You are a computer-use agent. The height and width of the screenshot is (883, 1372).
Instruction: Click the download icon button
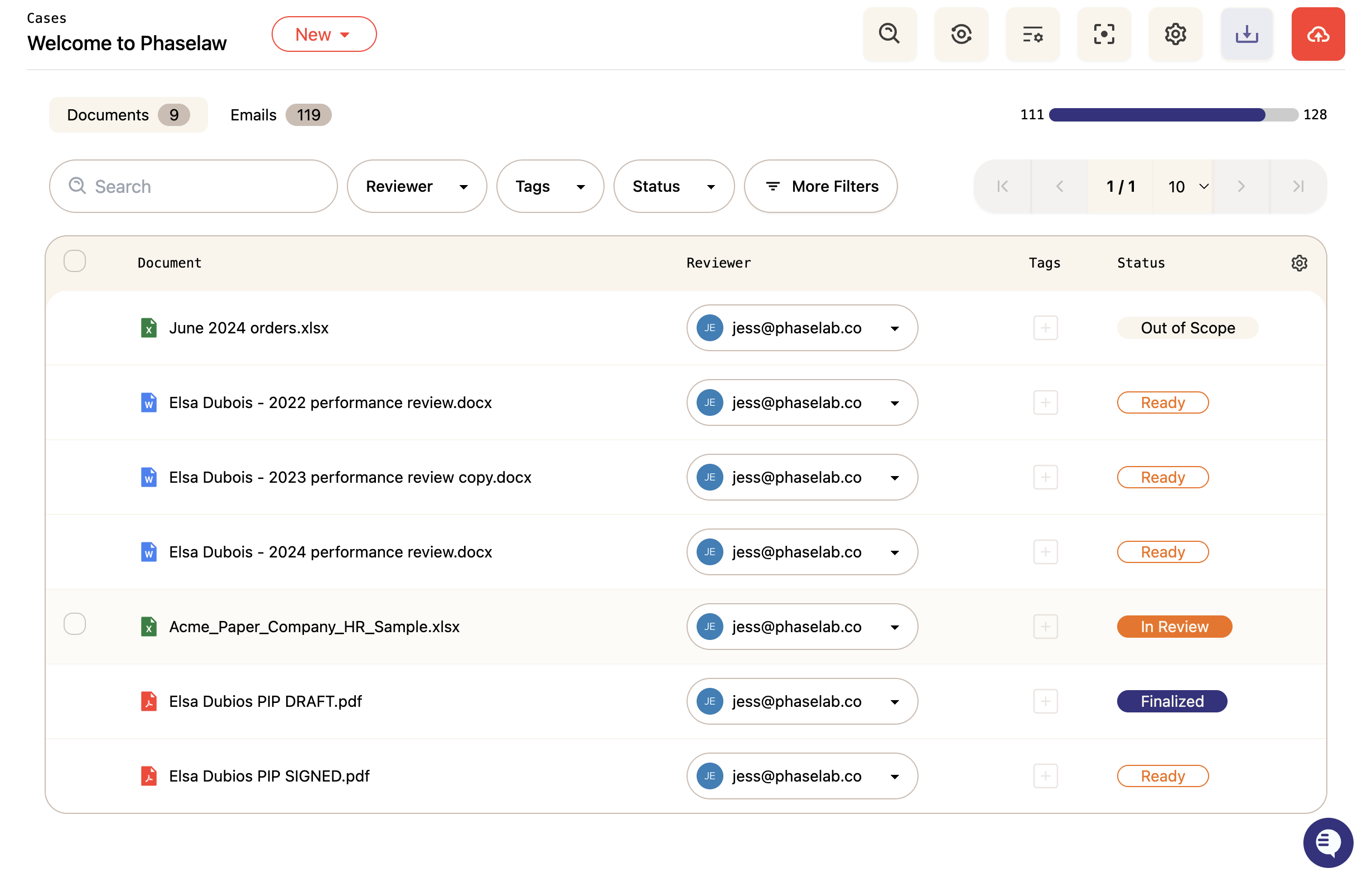pyautogui.click(x=1247, y=34)
